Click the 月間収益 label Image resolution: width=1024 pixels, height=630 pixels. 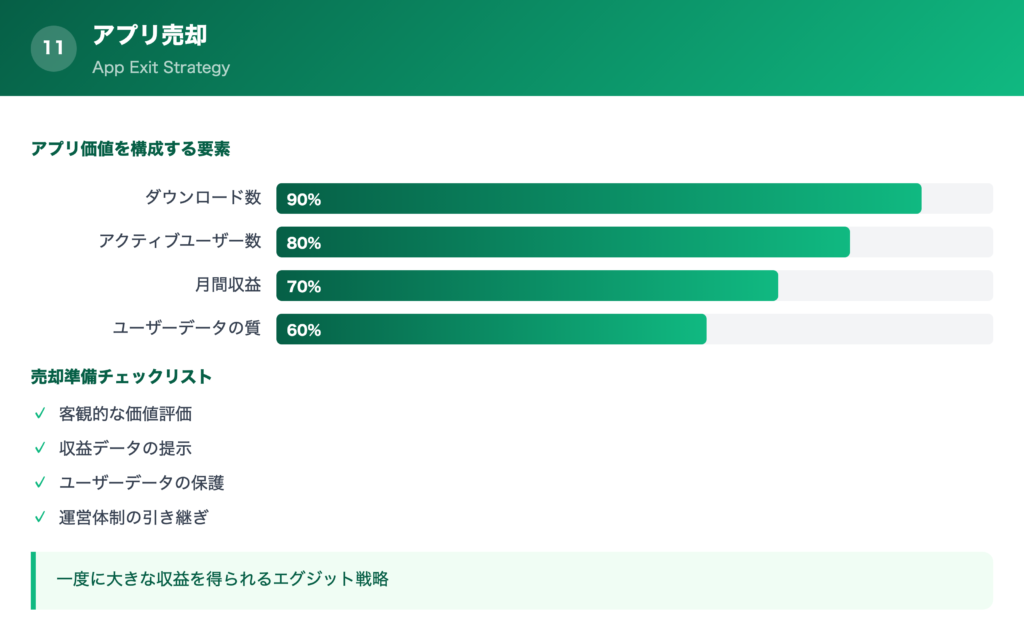pos(228,285)
